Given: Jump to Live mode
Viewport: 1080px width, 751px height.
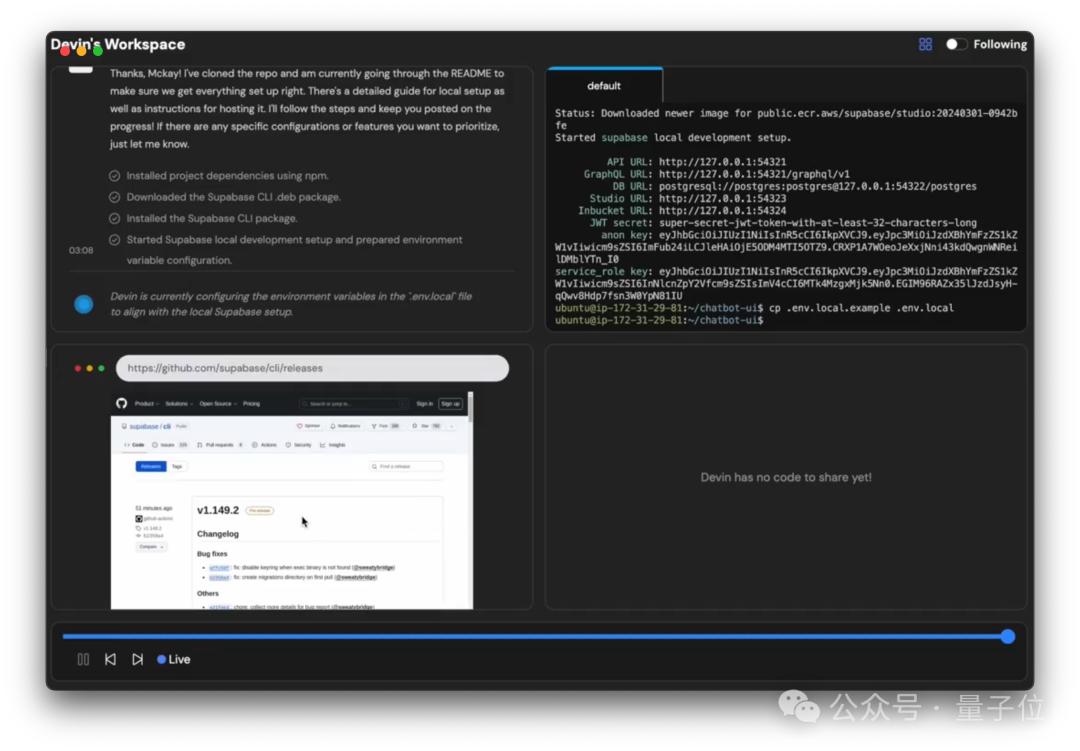Looking at the screenshot, I should [174, 659].
